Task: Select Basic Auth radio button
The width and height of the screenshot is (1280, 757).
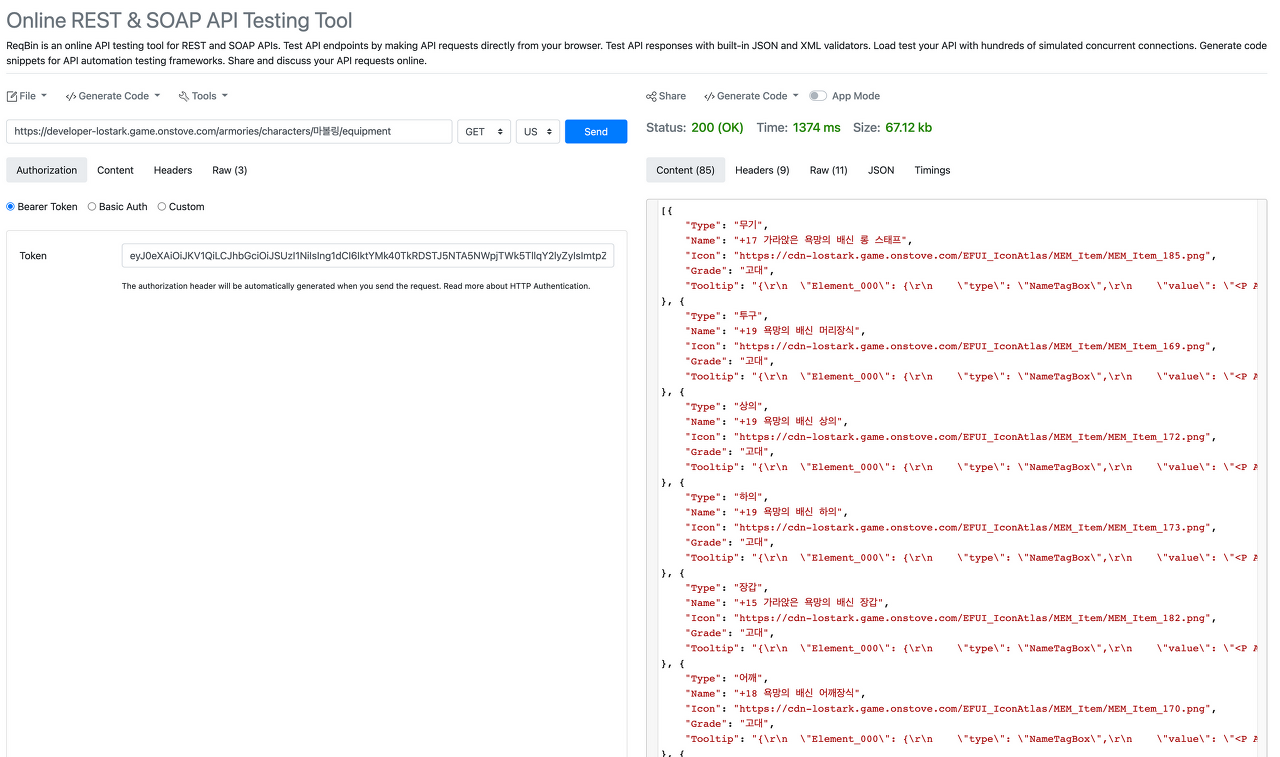Action: click(x=92, y=207)
